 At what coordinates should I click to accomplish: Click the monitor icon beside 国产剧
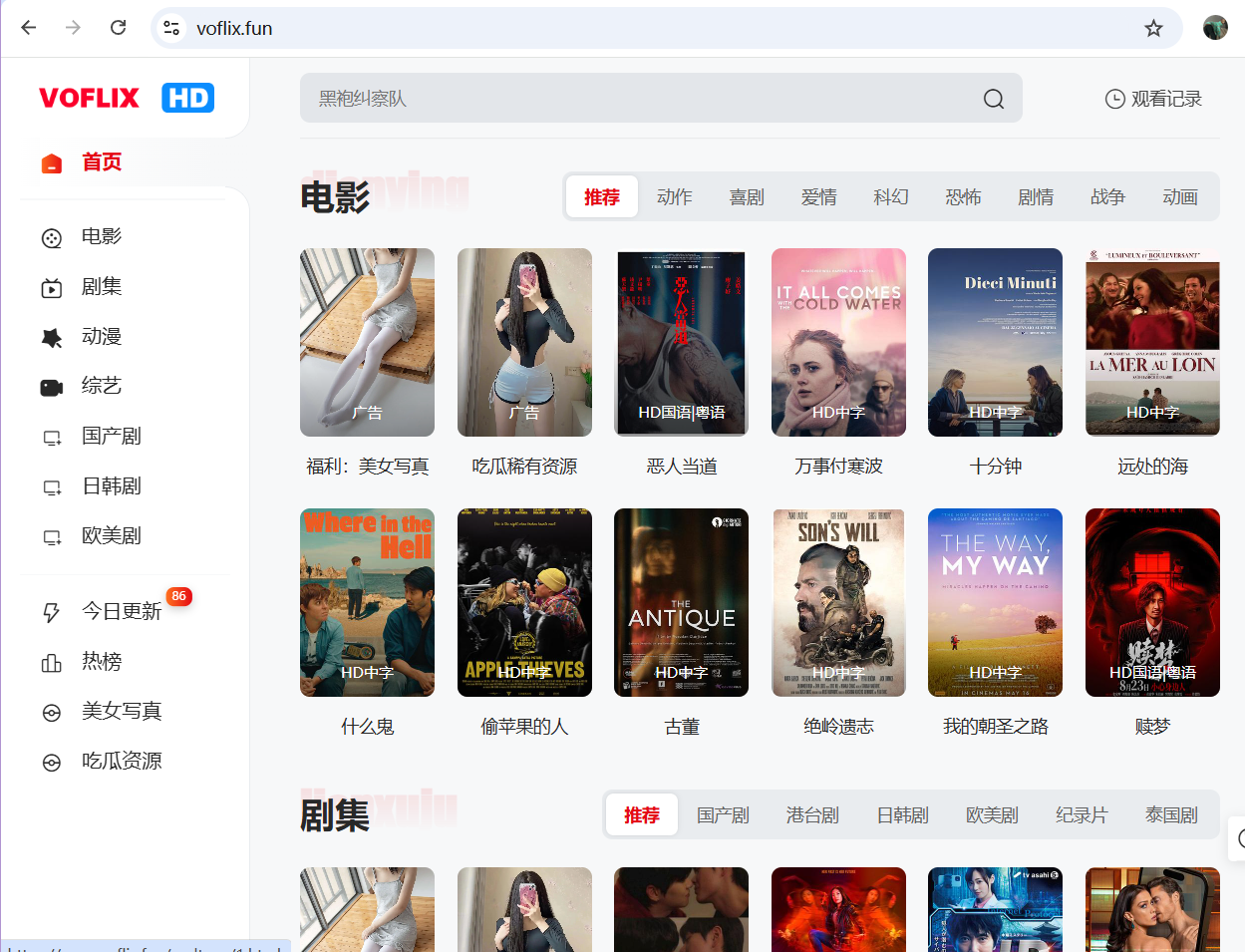[x=52, y=437]
